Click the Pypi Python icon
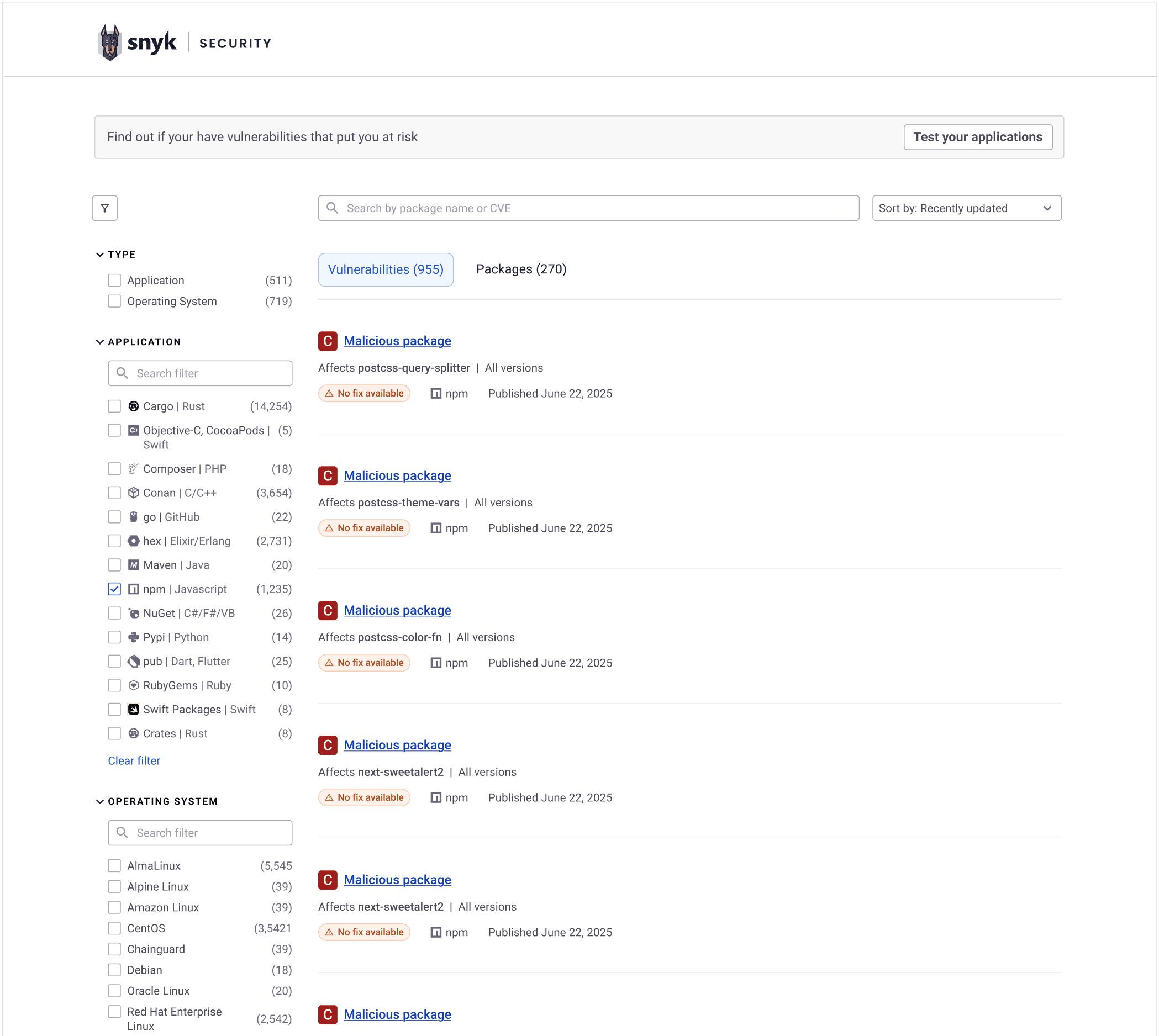1159x1036 pixels. (134, 637)
